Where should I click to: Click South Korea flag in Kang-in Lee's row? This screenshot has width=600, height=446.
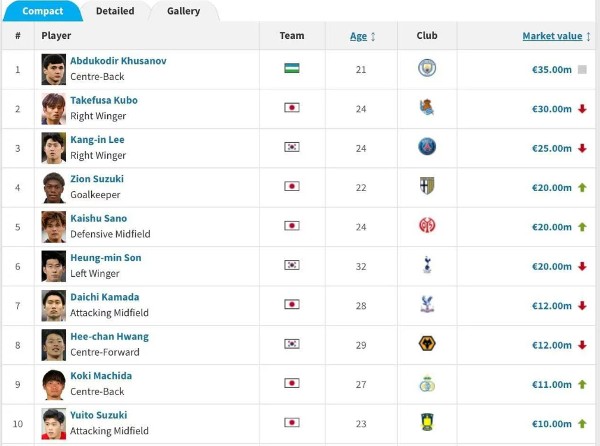[x=292, y=147]
